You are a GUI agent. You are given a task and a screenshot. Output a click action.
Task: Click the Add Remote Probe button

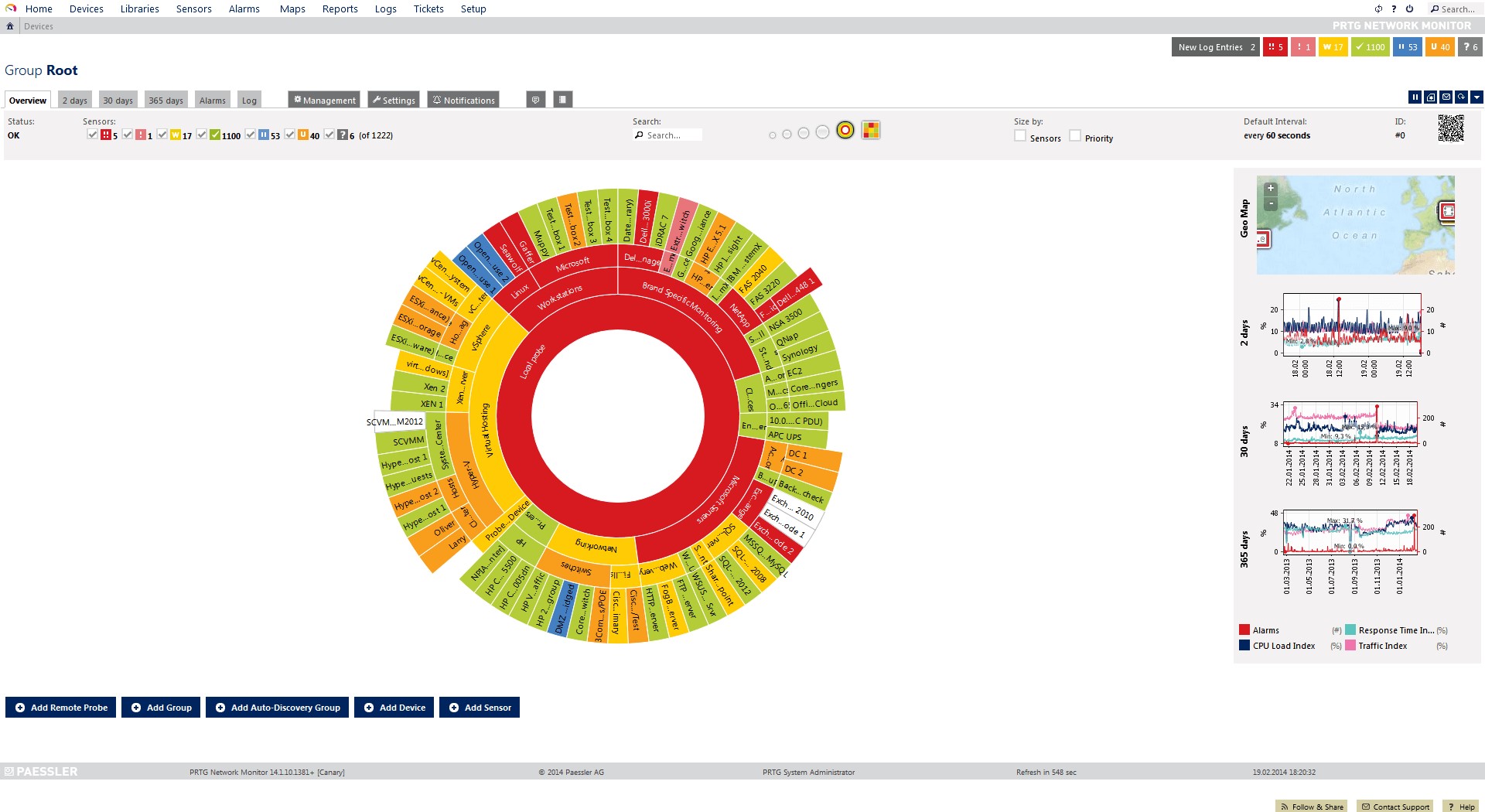60,707
